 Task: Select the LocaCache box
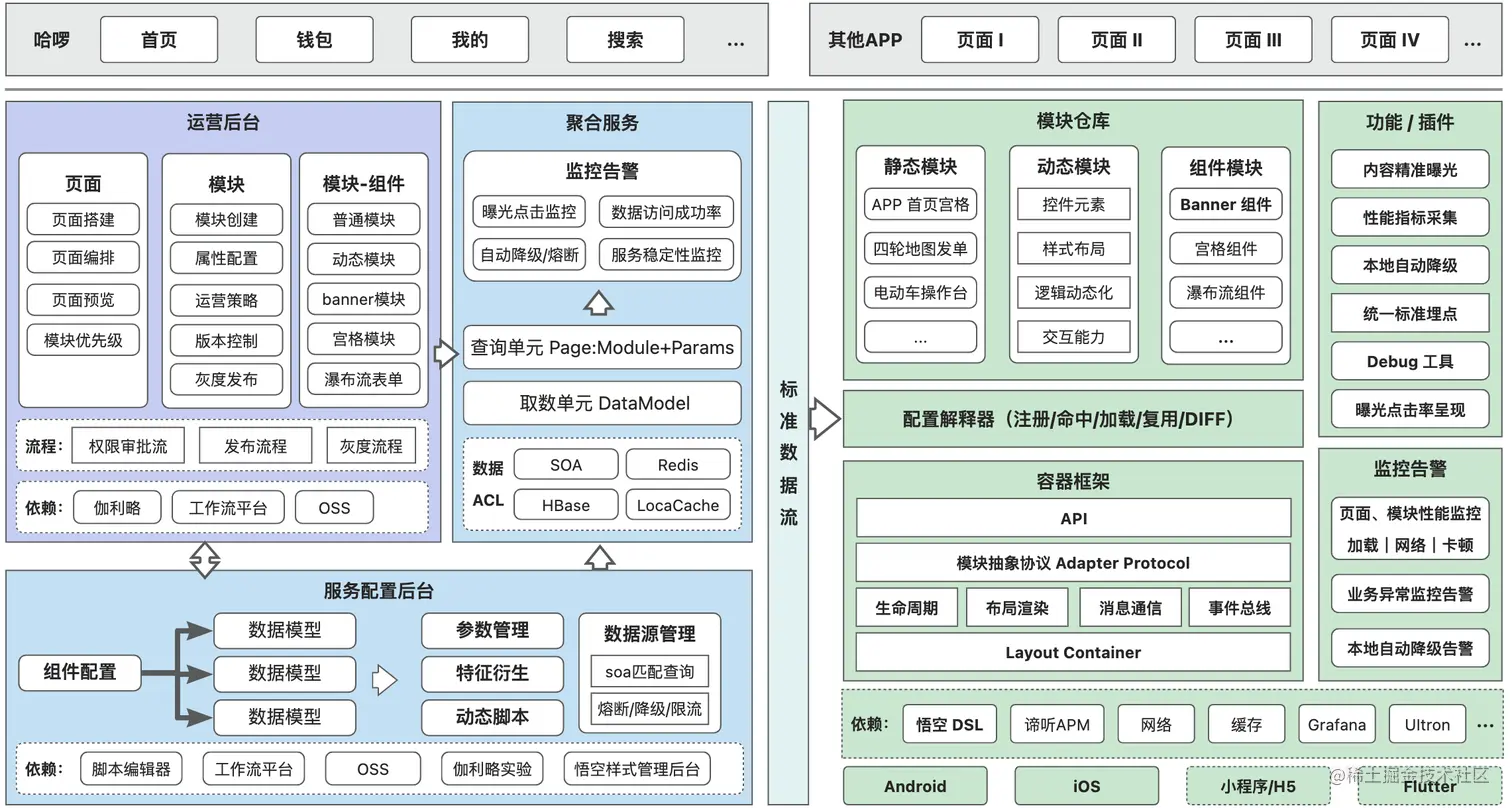[678, 505]
